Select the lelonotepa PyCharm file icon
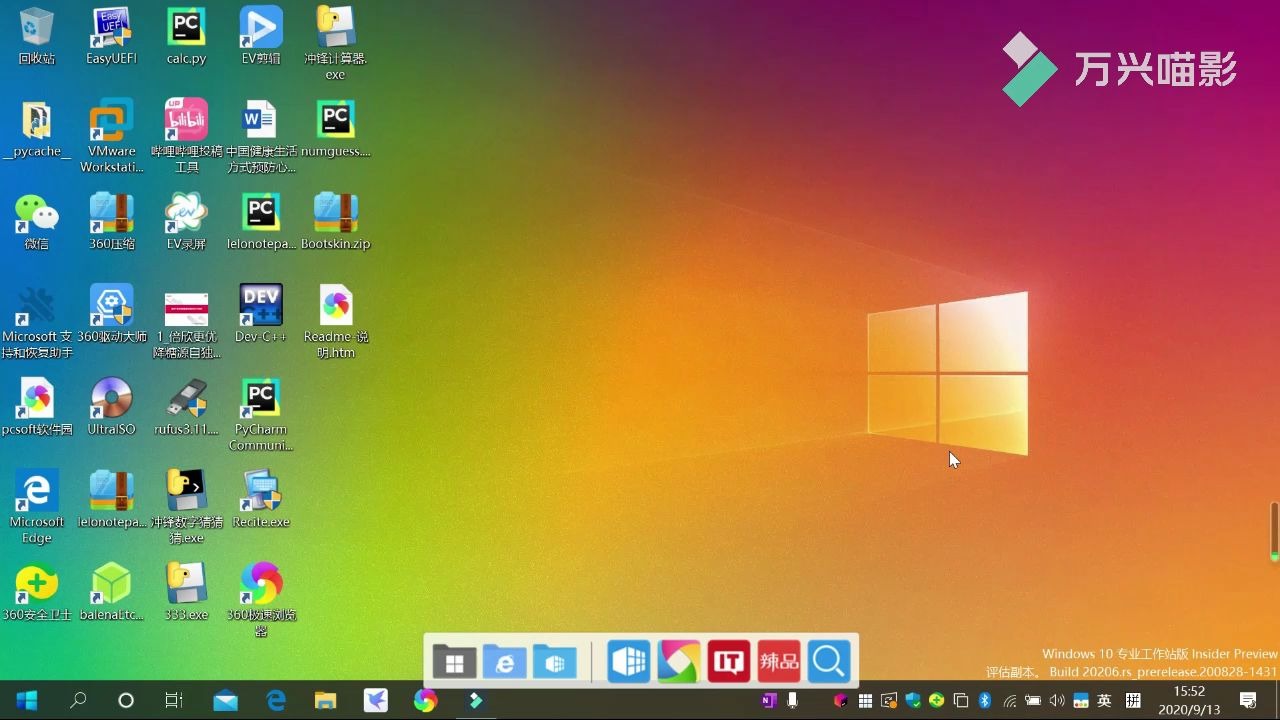The image size is (1280, 720). [261, 221]
